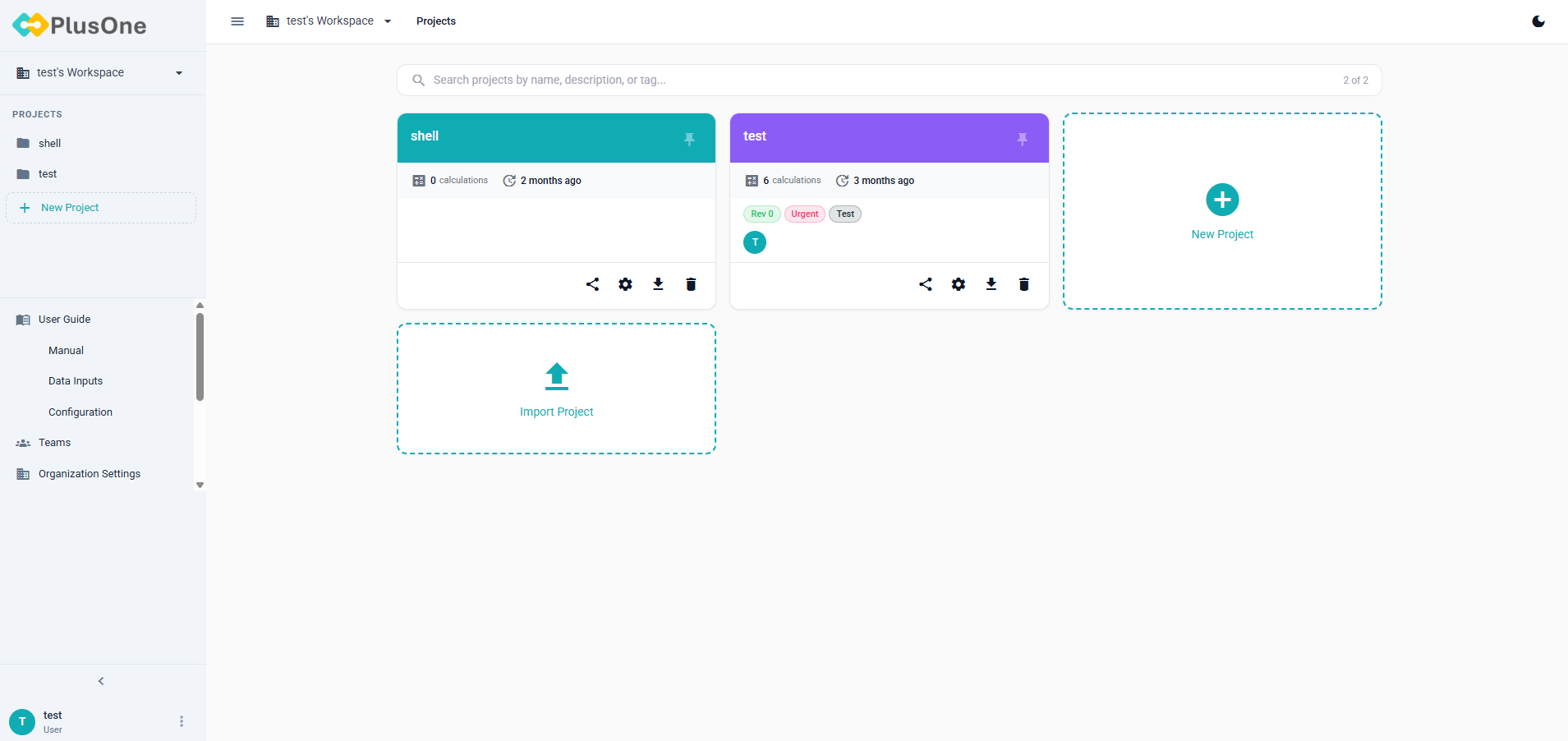The height and width of the screenshot is (741, 1568).
Task: Click the New Project plus card
Action: point(1222,211)
